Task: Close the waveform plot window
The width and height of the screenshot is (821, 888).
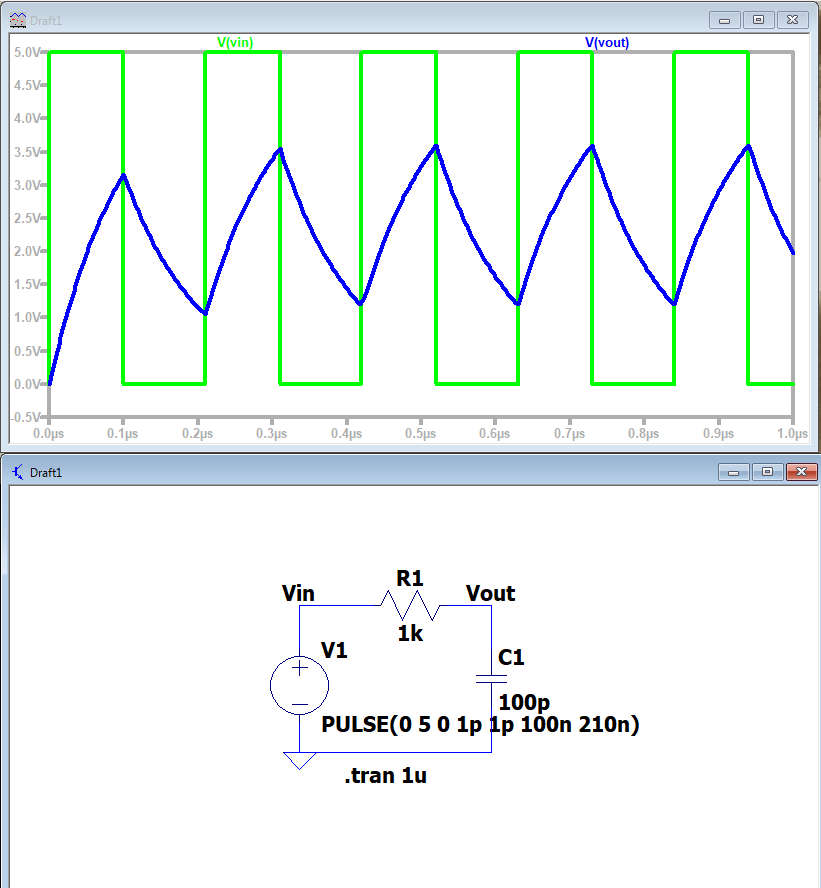Action: (x=793, y=20)
